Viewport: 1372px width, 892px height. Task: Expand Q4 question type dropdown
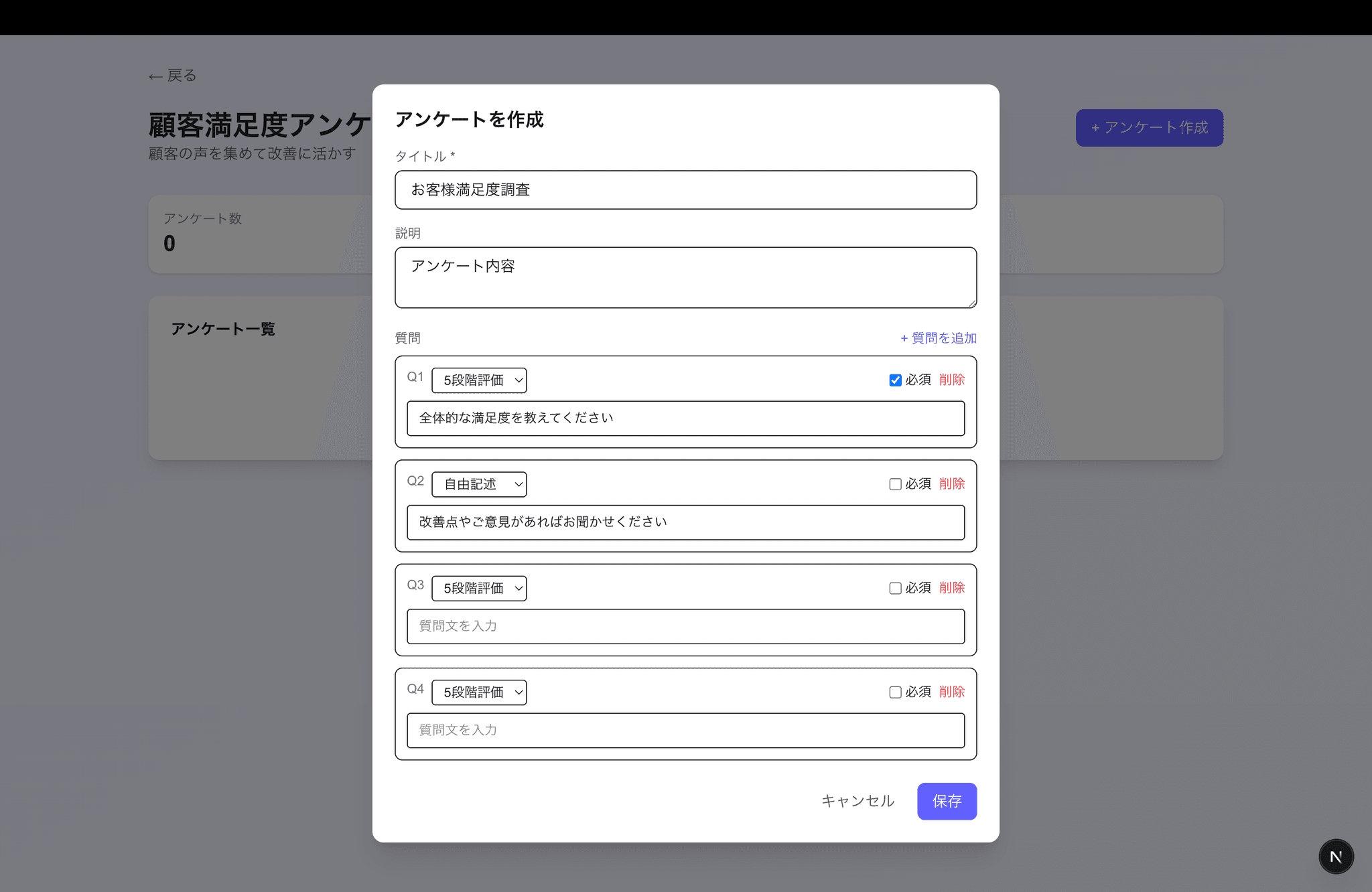point(479,692)
